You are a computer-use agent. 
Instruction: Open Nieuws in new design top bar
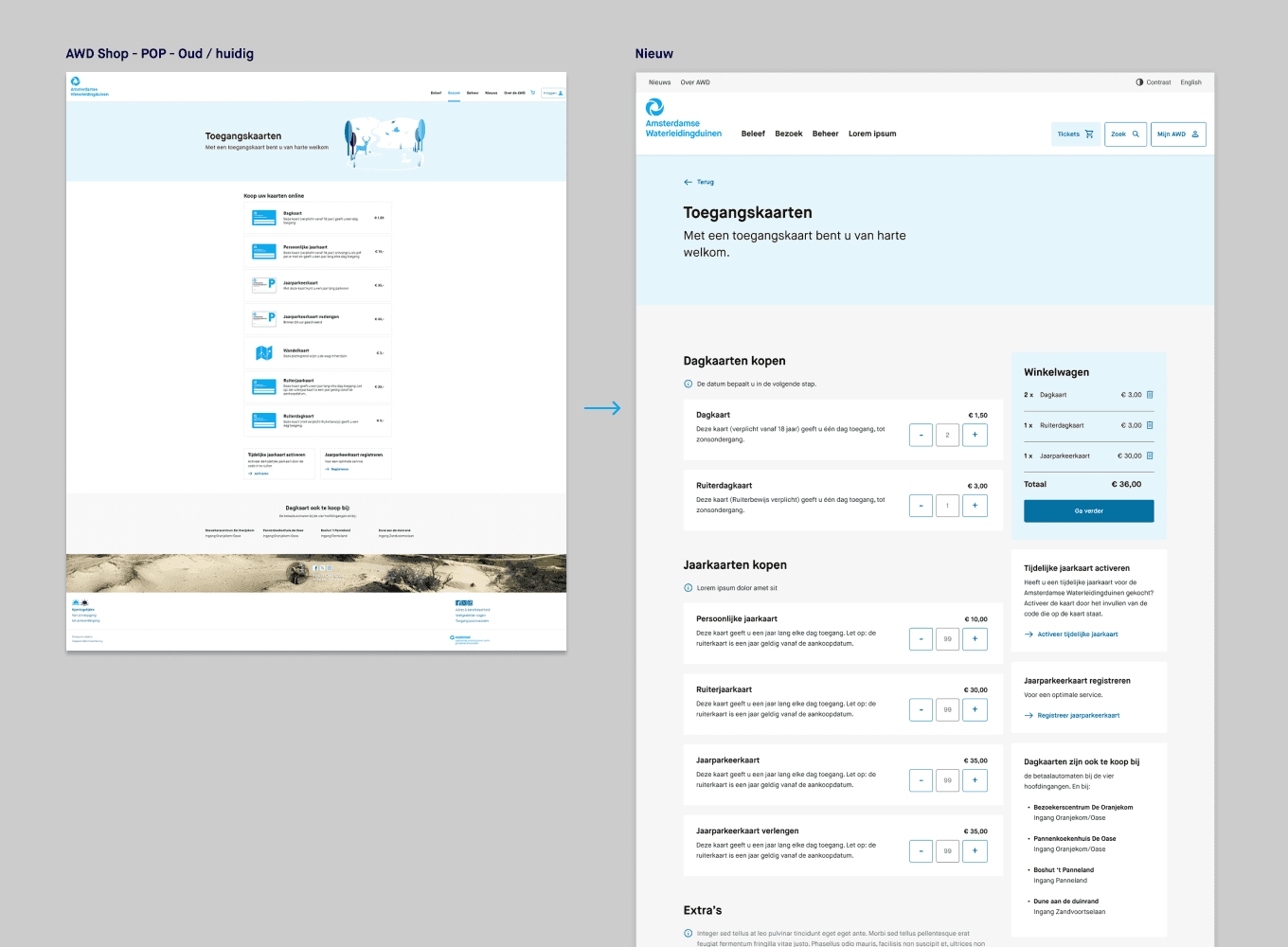(x=660, y=82)
